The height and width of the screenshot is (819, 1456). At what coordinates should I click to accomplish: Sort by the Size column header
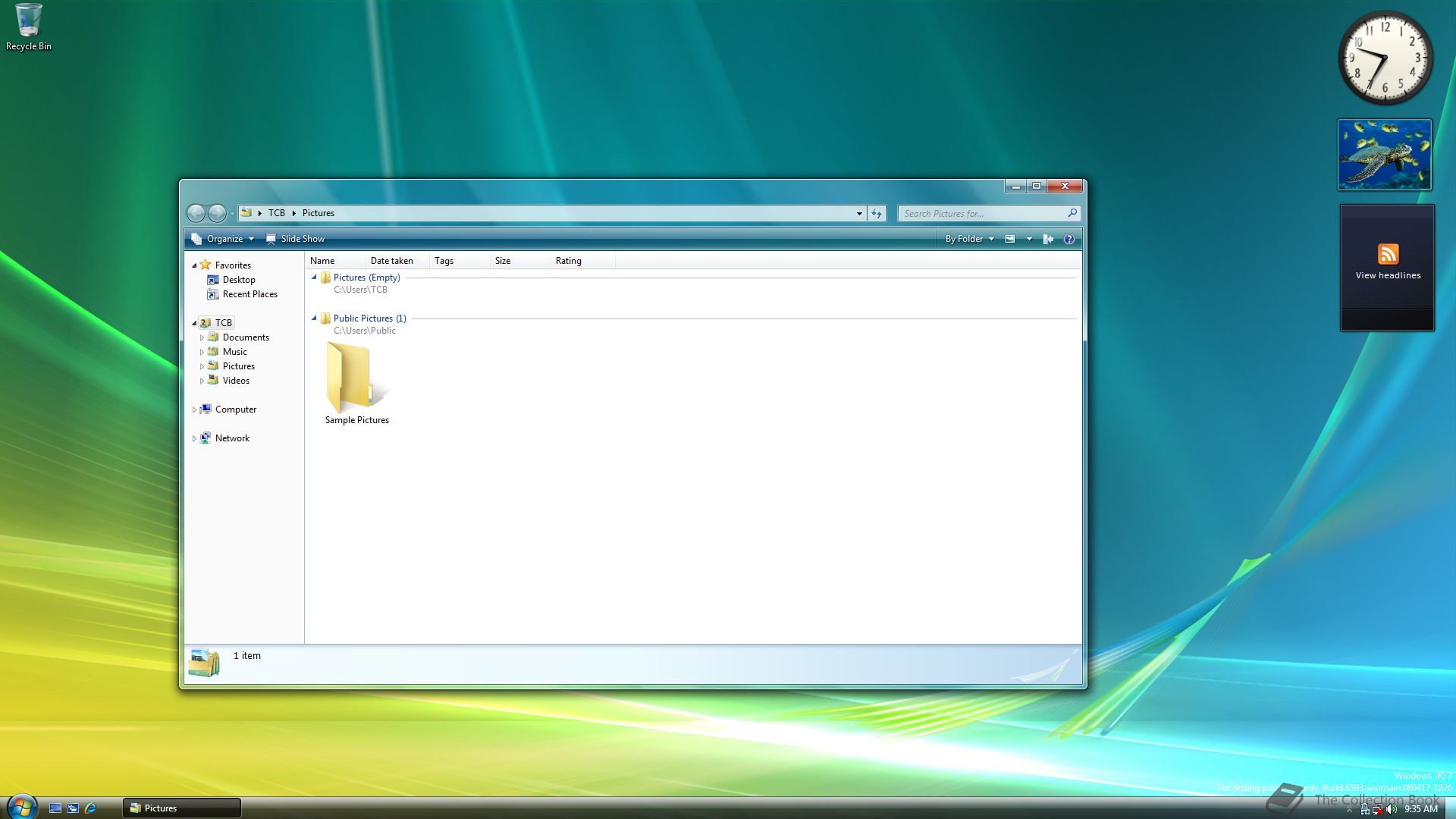point(520,261)
